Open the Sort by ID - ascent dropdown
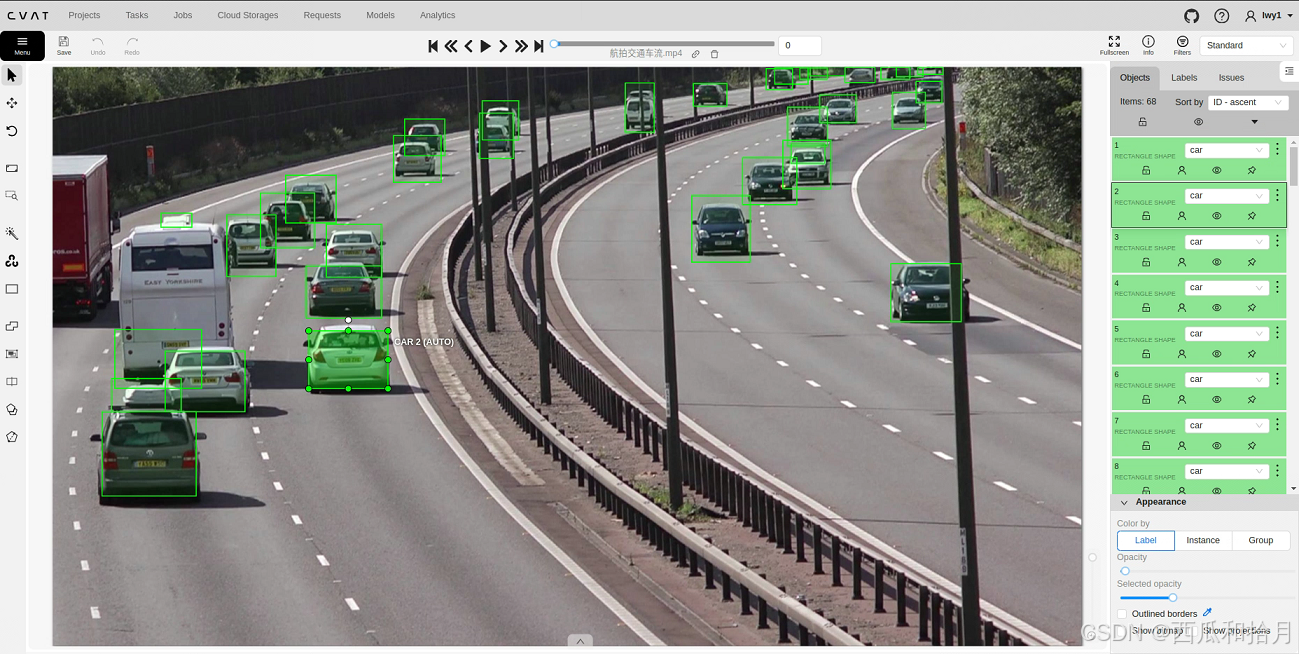Viewport: 1299px width, 654px height. (1247, 102)
